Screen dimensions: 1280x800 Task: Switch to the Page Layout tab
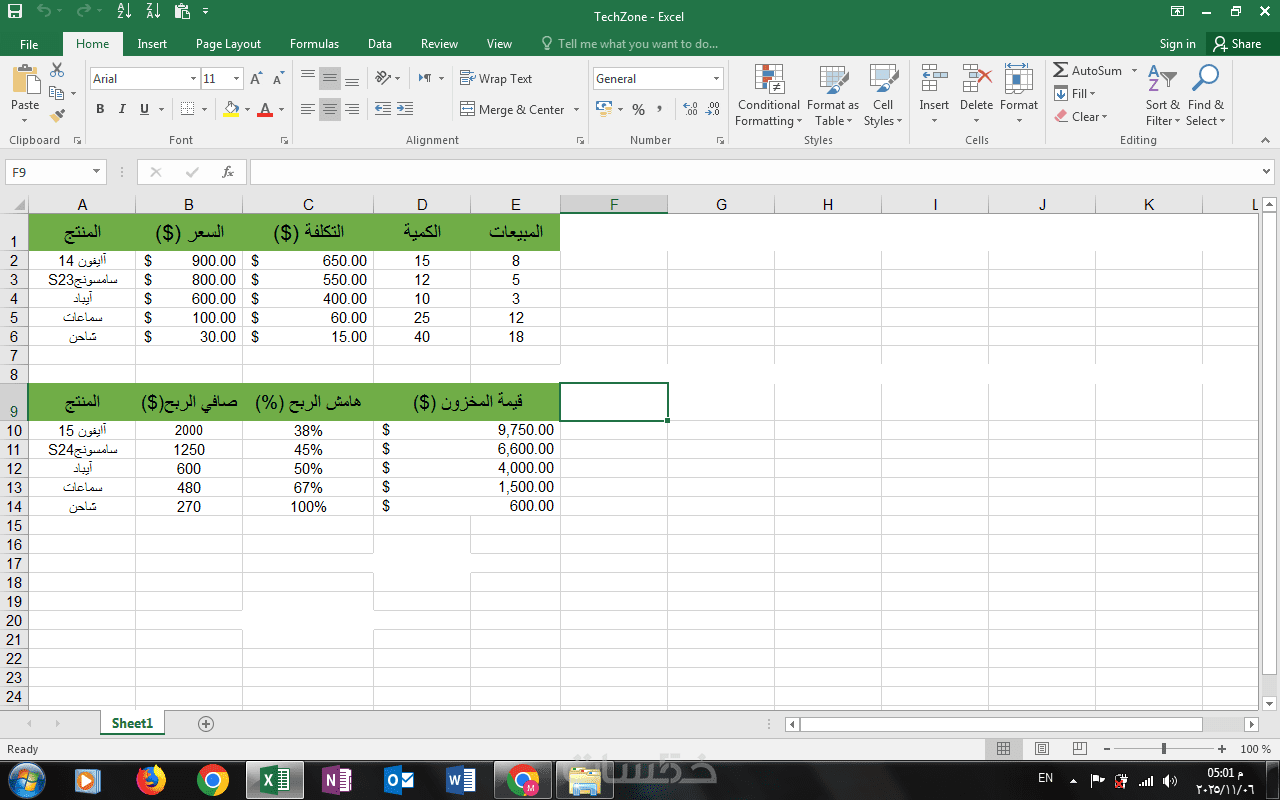pos(228,44)
